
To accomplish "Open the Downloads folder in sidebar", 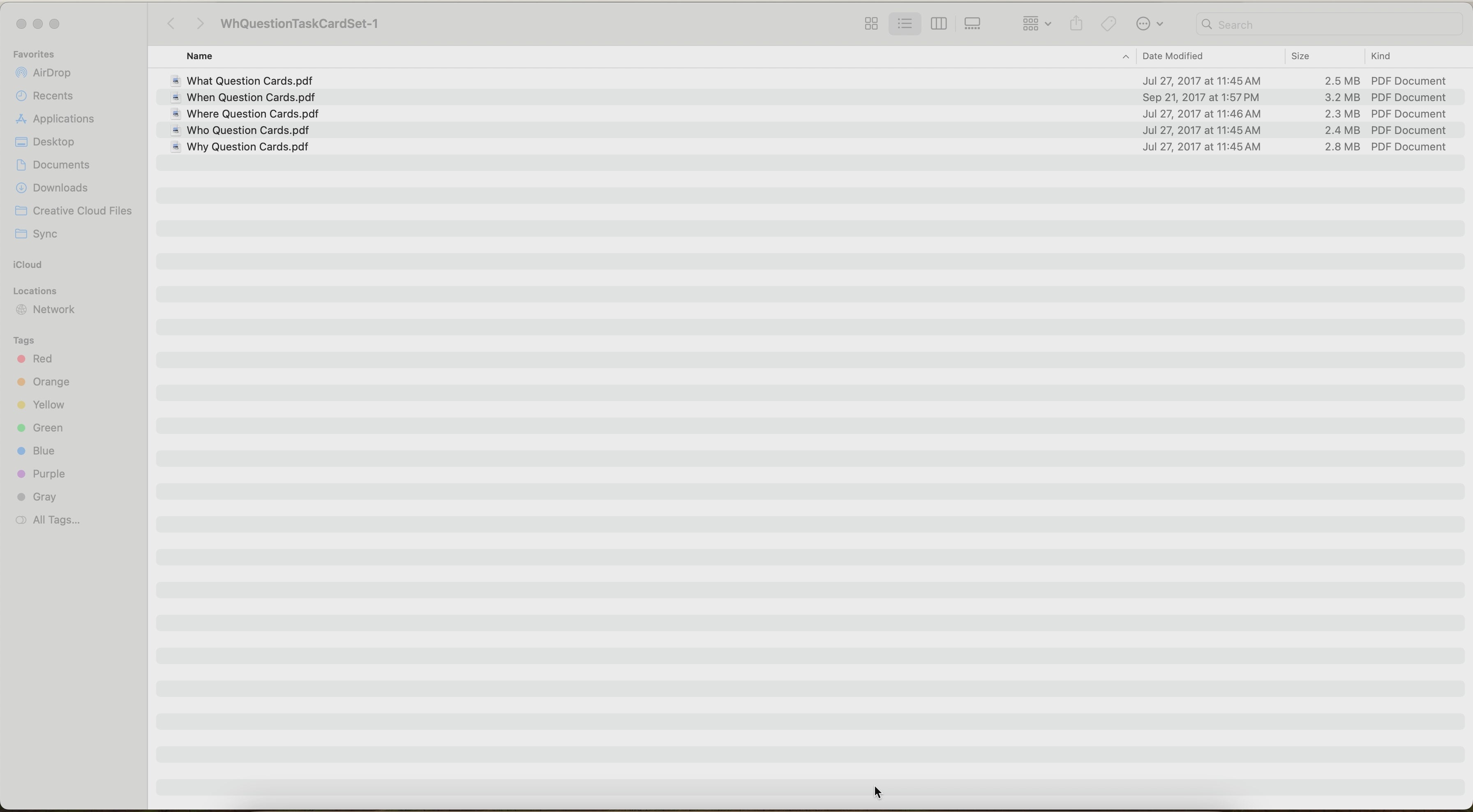I will click(60, 188).
